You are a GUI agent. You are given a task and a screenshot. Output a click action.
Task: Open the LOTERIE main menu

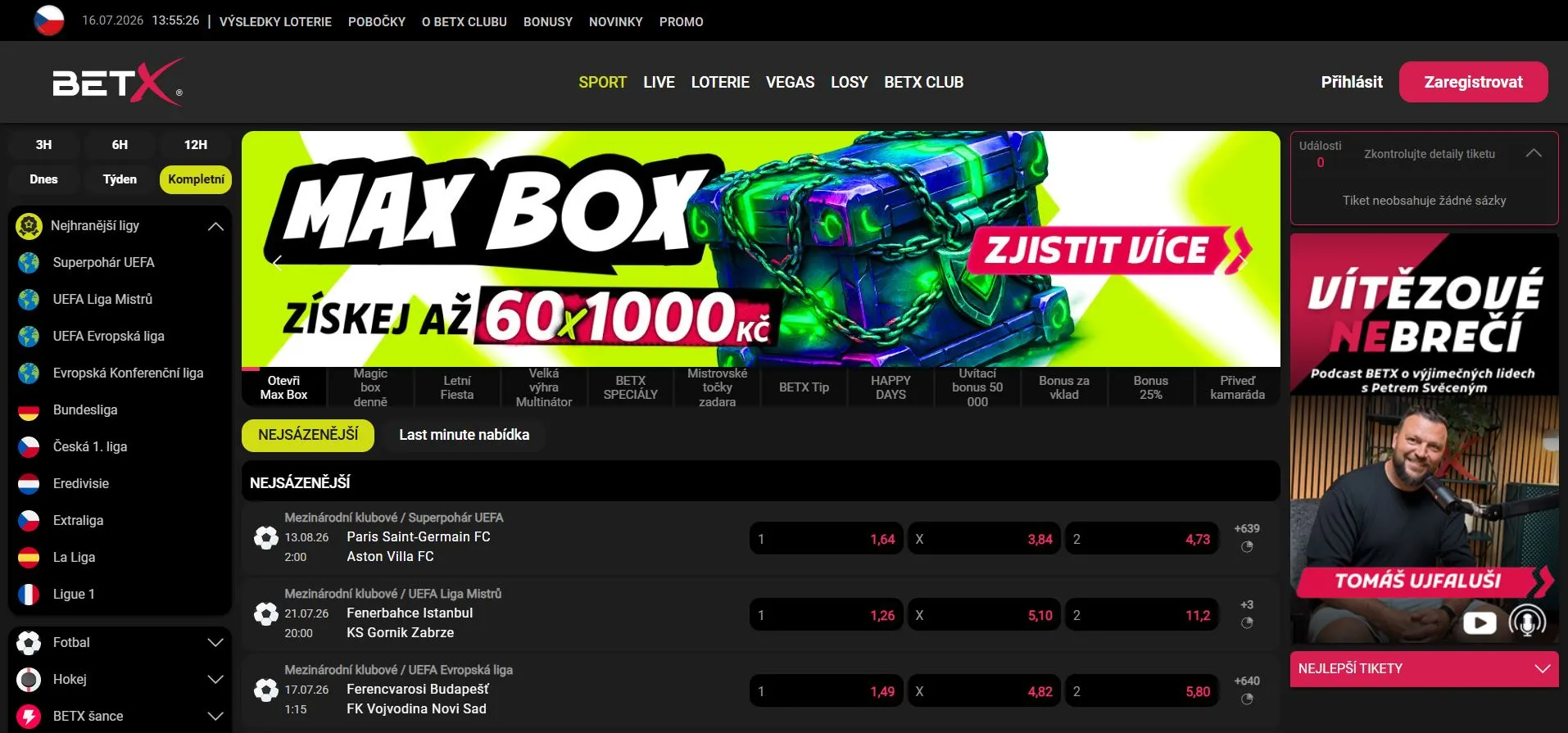click(x=720, y=83)
